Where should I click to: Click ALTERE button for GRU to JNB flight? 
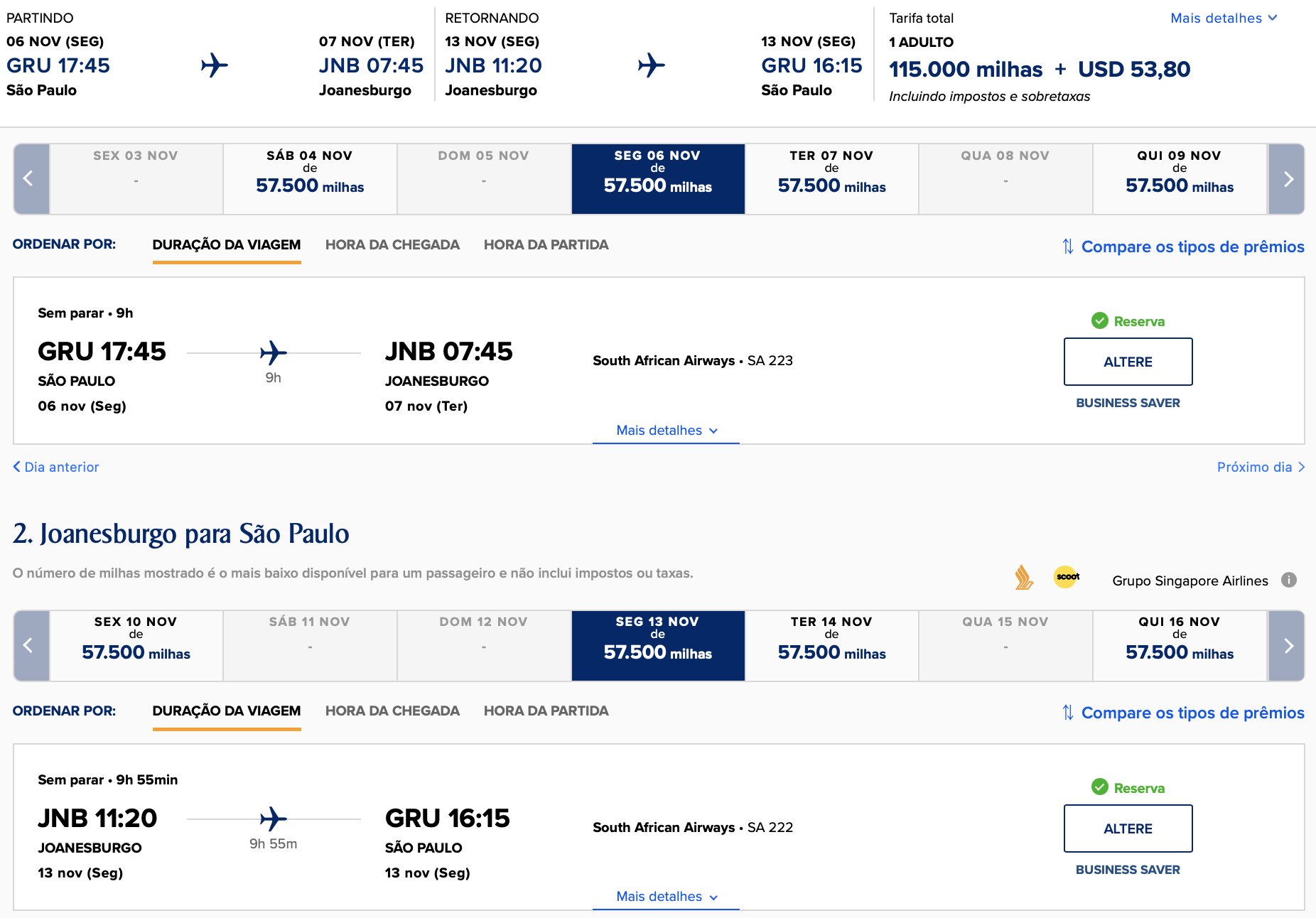(x=1128, y=362)
